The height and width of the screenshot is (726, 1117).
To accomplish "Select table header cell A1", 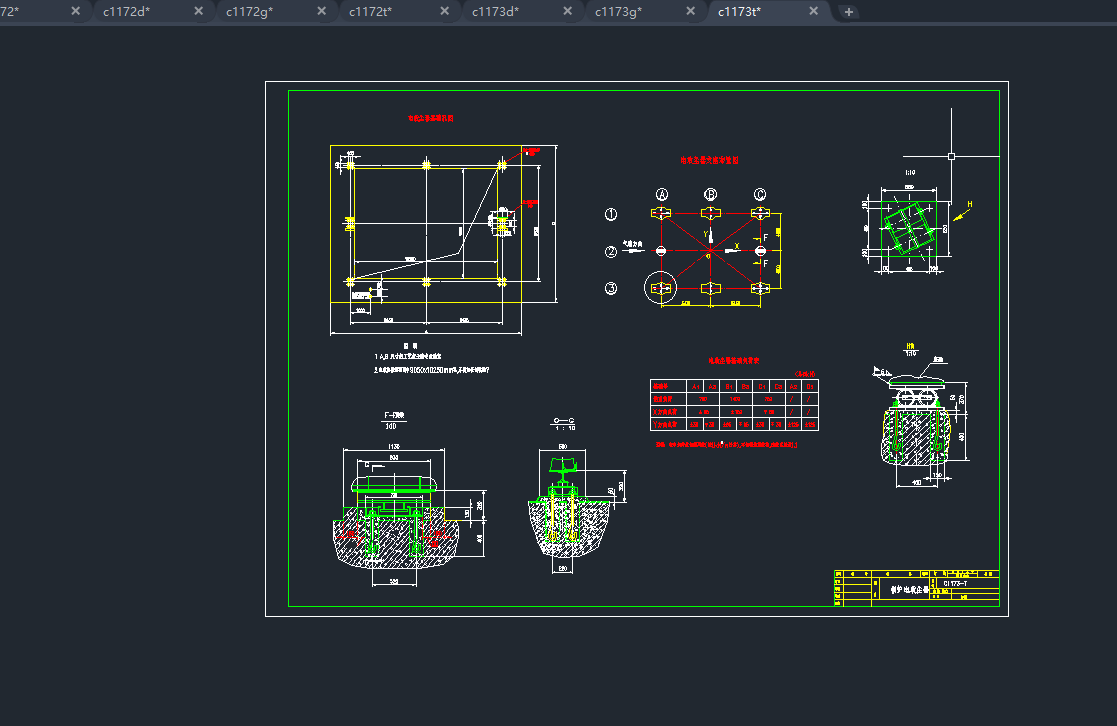I will [695, 386].
